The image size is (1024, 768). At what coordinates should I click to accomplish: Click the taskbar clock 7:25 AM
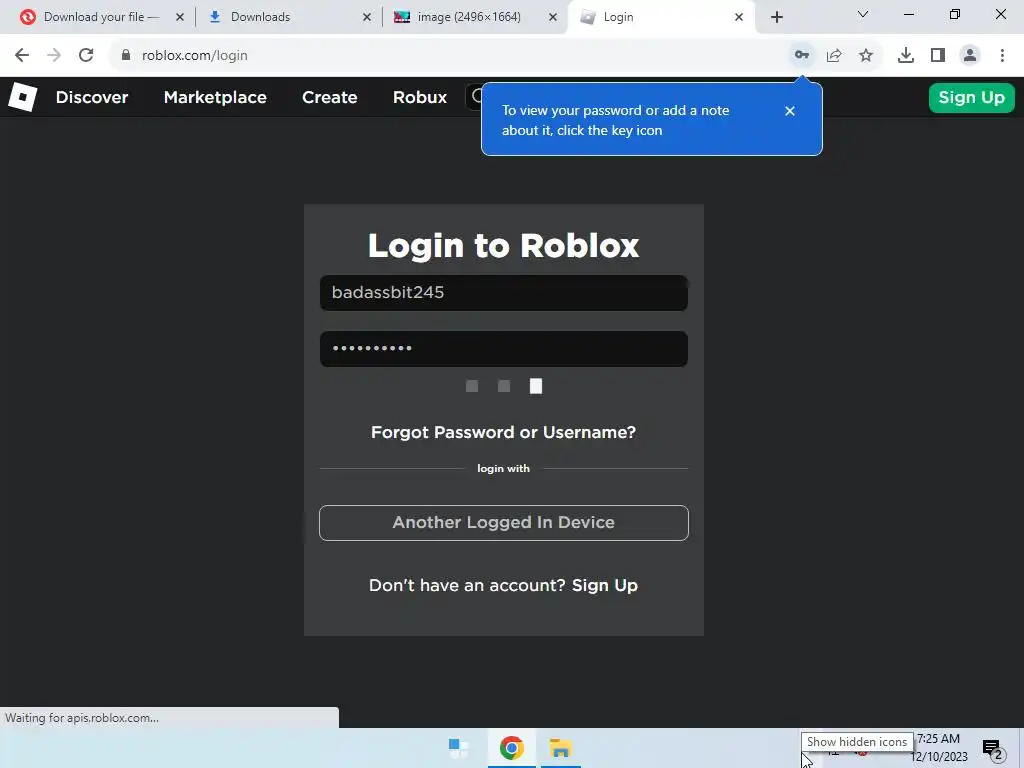point(938,739)
